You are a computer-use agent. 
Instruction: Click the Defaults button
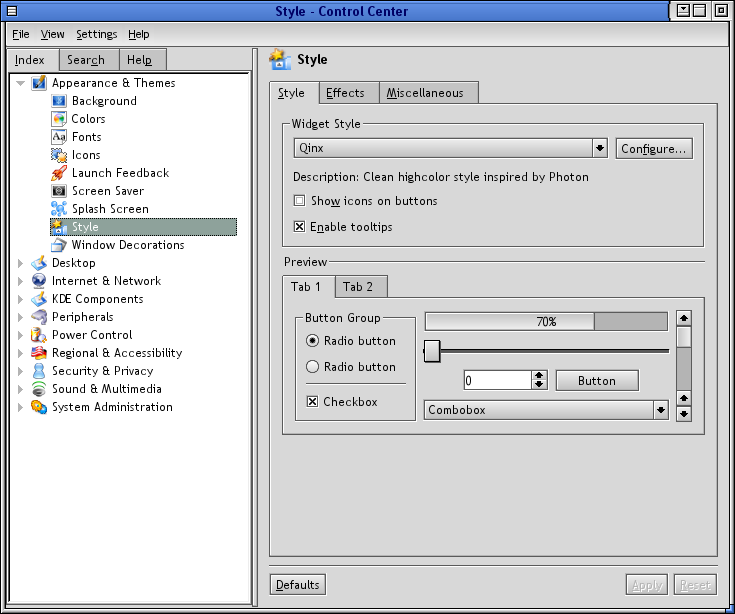coord(298,584)
